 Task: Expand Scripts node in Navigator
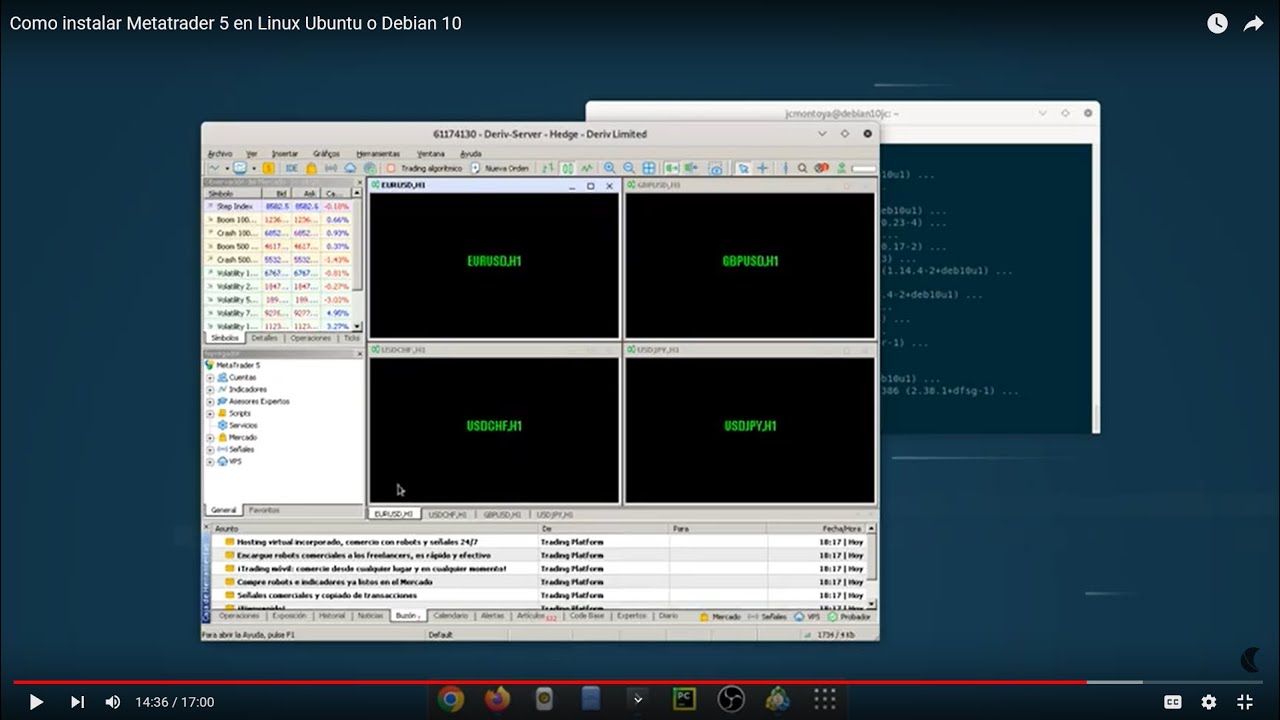pyautogui.click(x=210, y=414)
